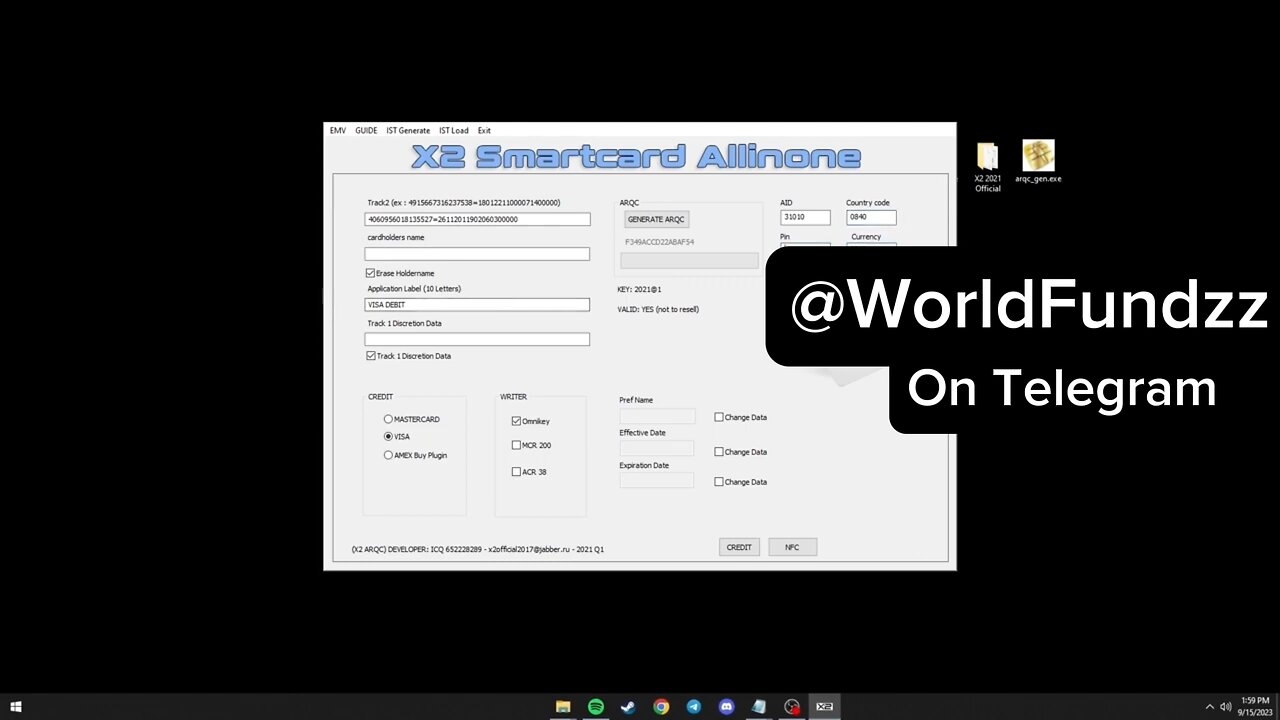Select the AMEX Buy Plugin radio button
This screenshot has width=1280, height=720.
tap(388, 455)
